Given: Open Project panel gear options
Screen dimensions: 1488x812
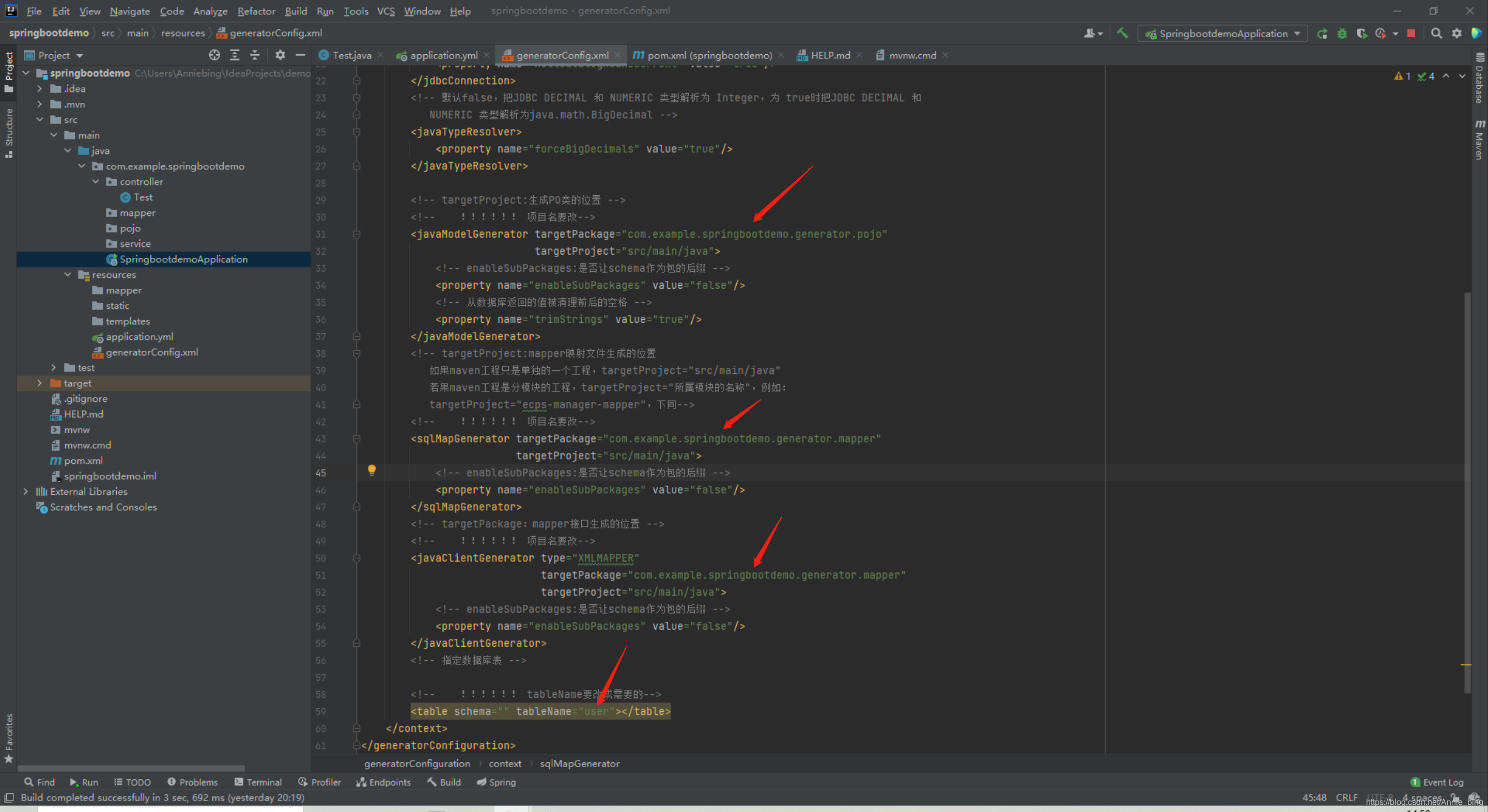Looking at the screenshot, I should point(280,55).
